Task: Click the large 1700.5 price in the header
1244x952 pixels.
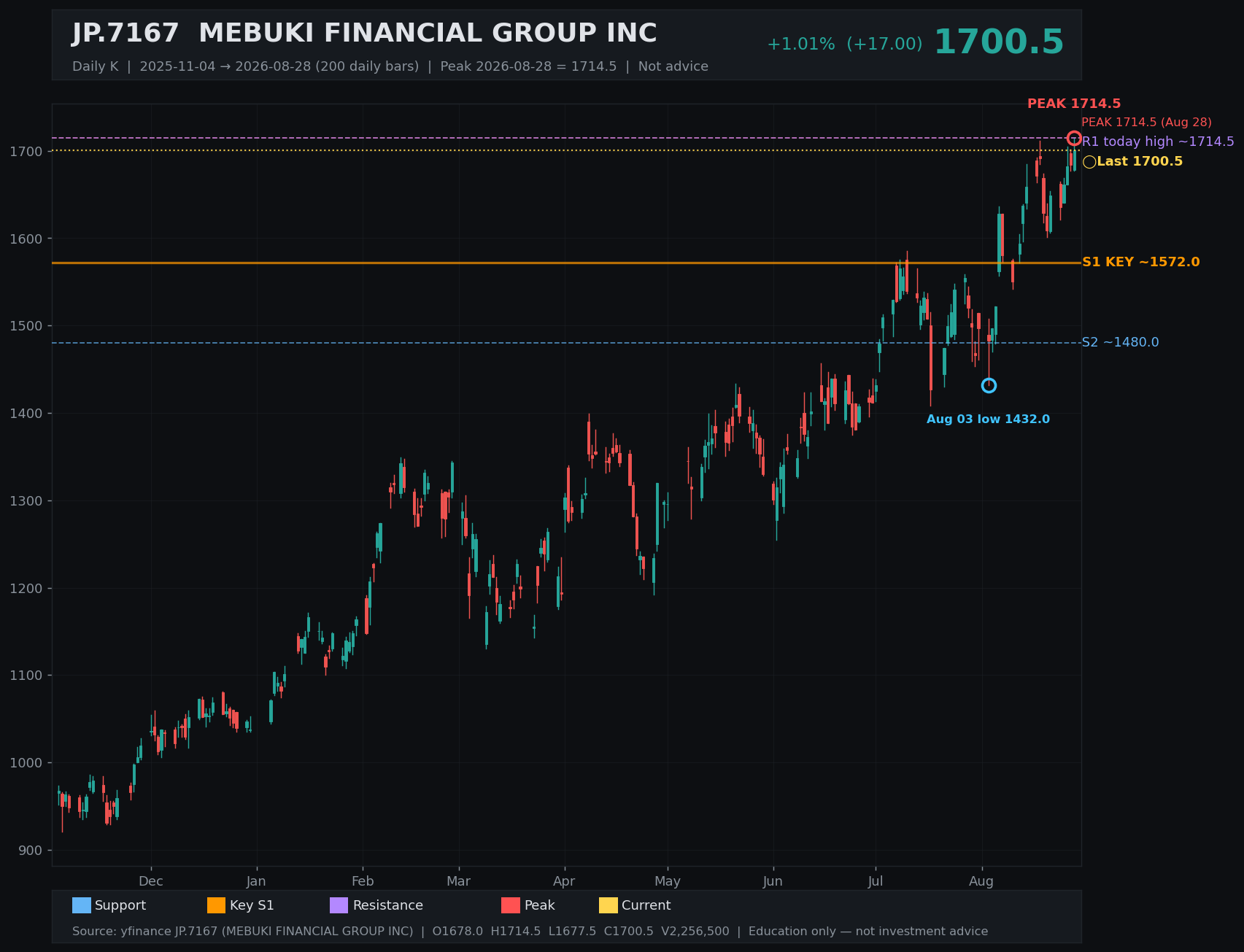Action: (x=999, y=42)
